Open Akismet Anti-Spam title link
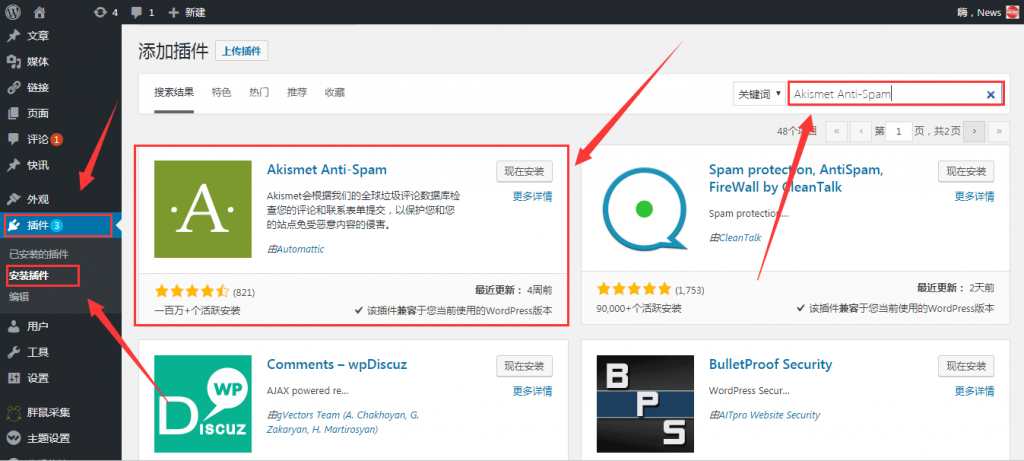 coord(327,170)
